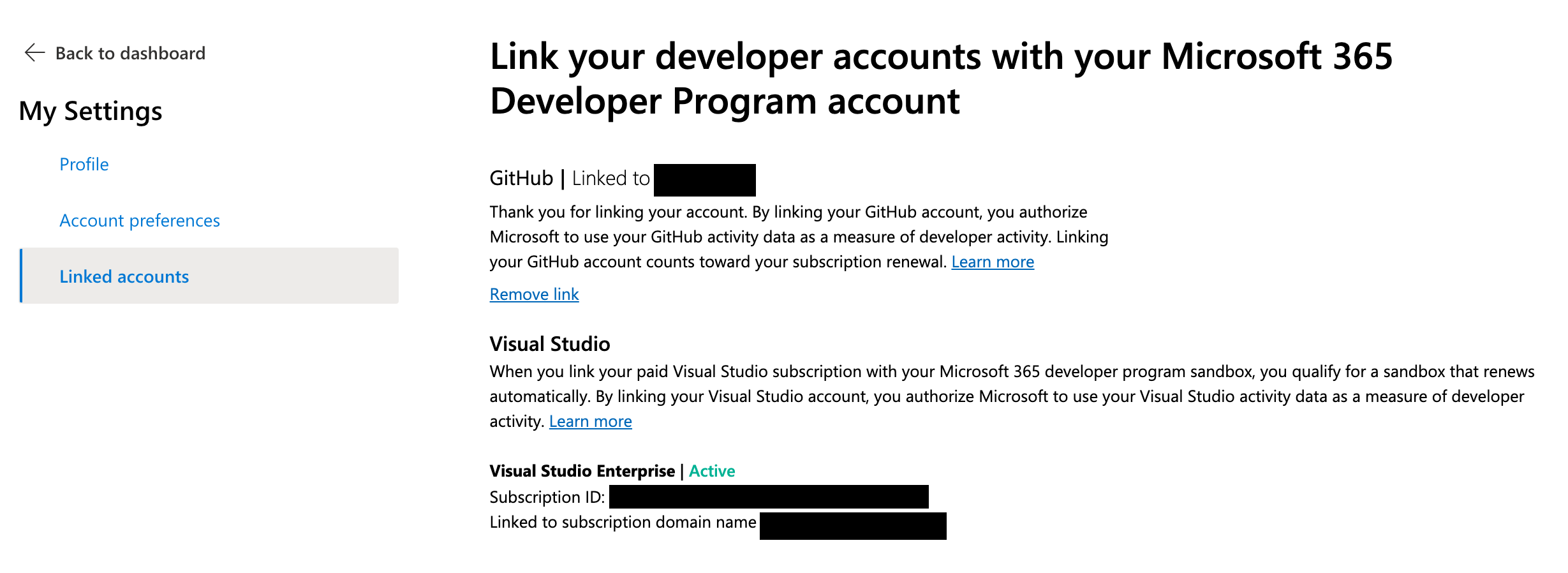This screenshot has height=573, width=1568.
Task: Click the Profile link in the sidebar
Action: [84, 164]
